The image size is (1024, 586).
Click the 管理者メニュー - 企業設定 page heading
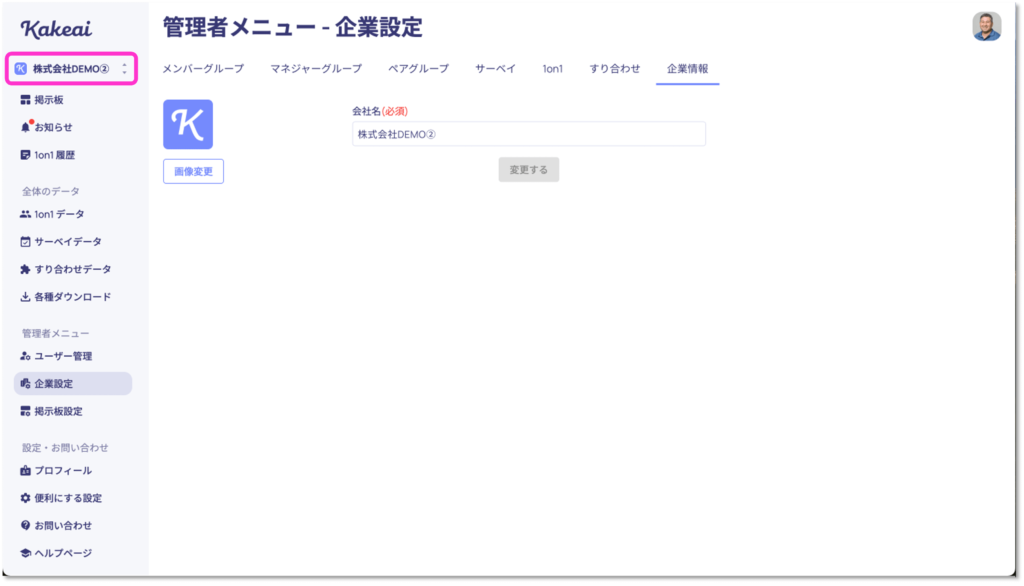click(x=293, y=27)
